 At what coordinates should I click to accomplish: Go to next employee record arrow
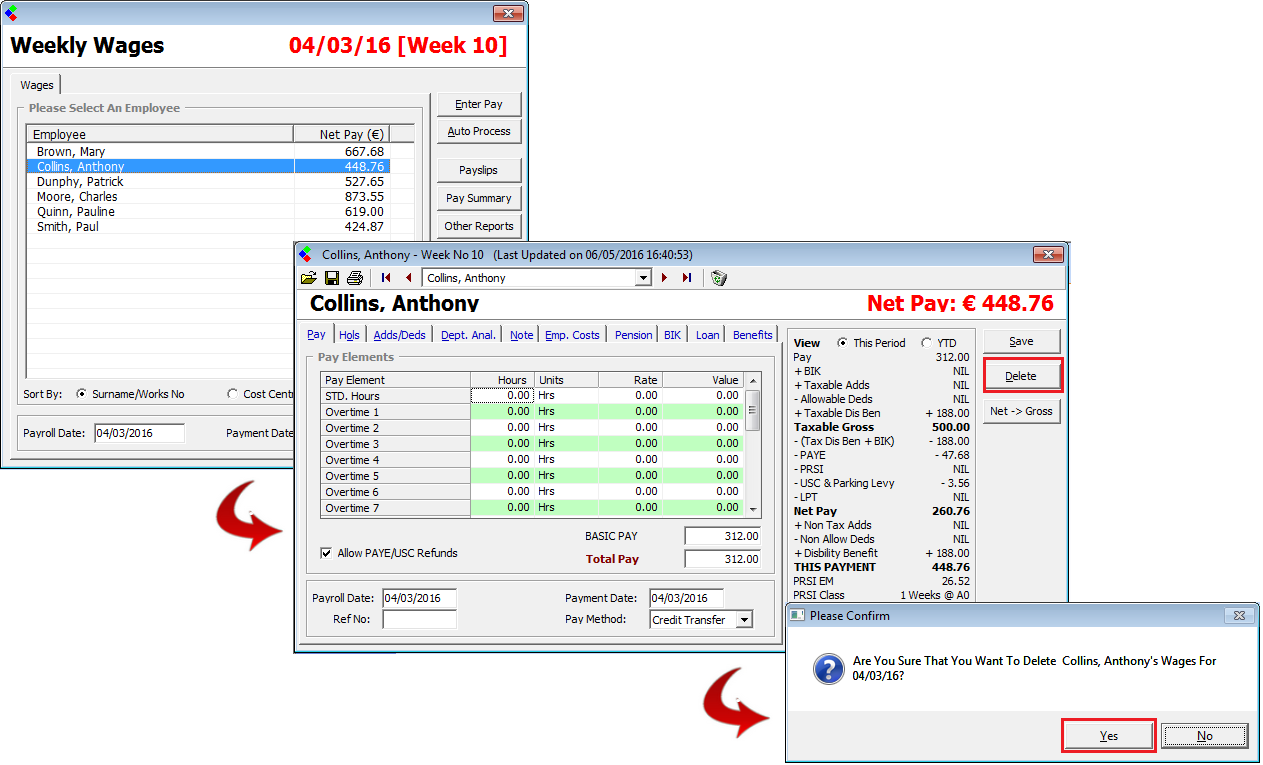[664, 278]
